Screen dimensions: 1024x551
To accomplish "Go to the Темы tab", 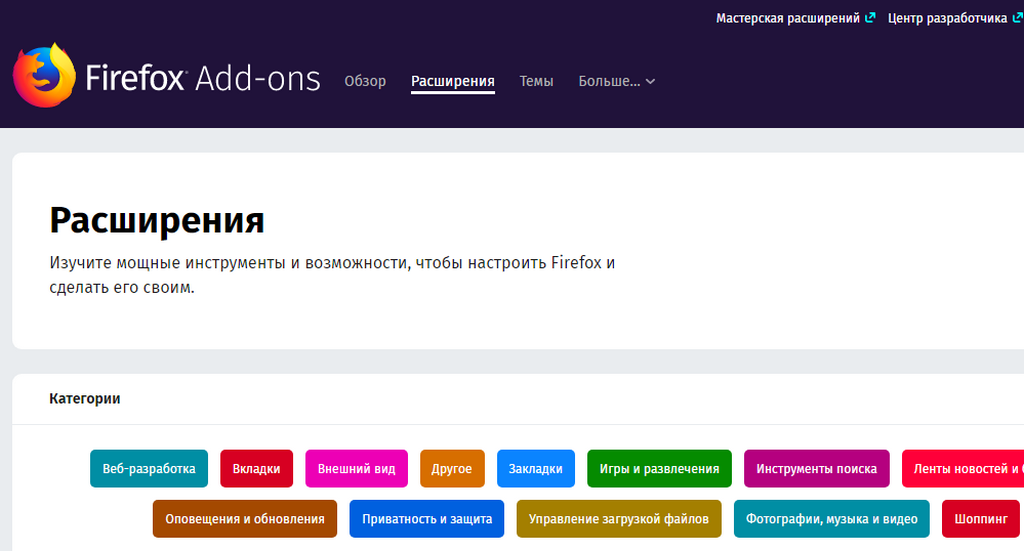I will (536, 81).
